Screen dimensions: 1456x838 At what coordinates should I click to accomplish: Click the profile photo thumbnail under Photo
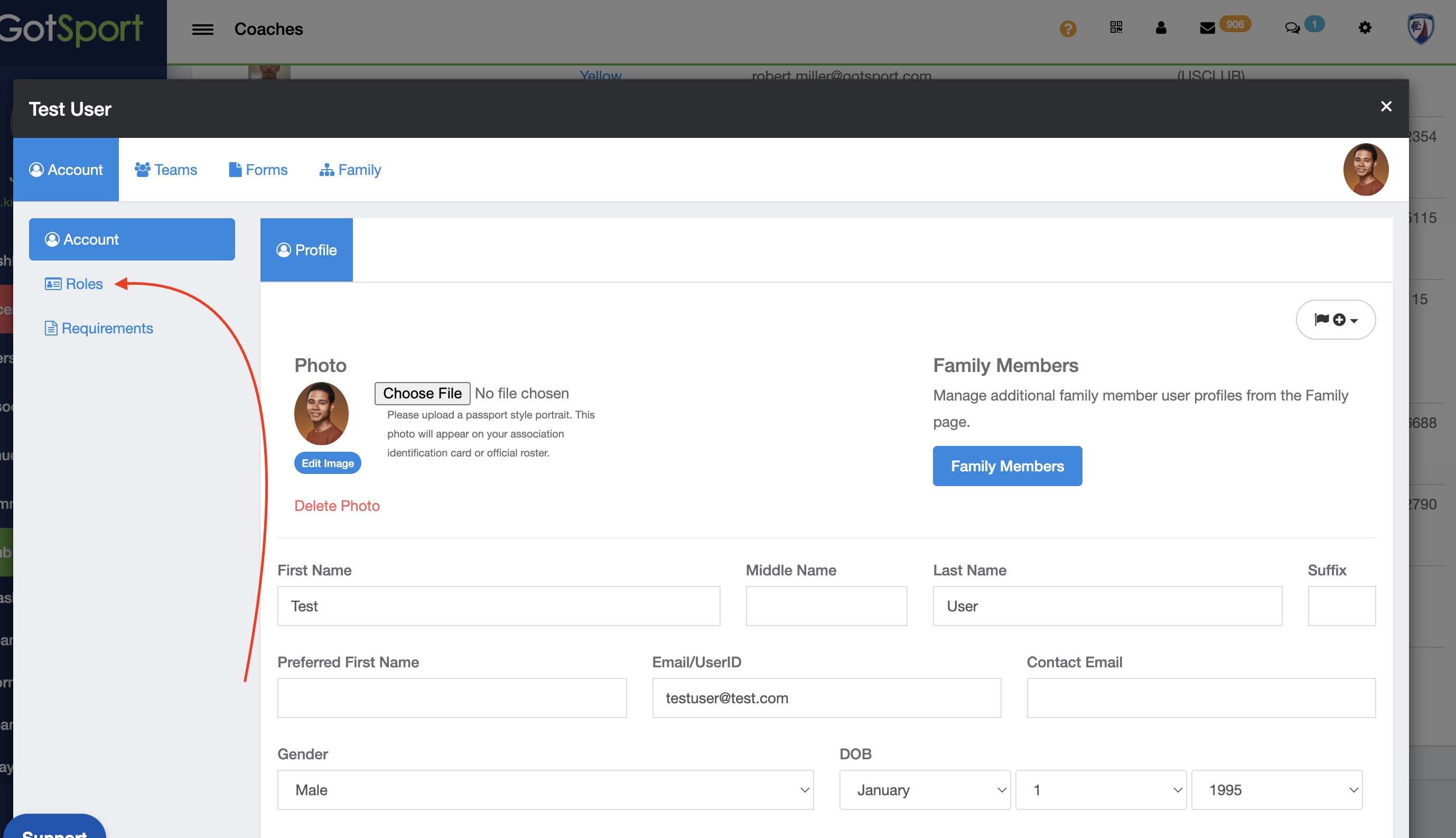(x=321, y=413)
